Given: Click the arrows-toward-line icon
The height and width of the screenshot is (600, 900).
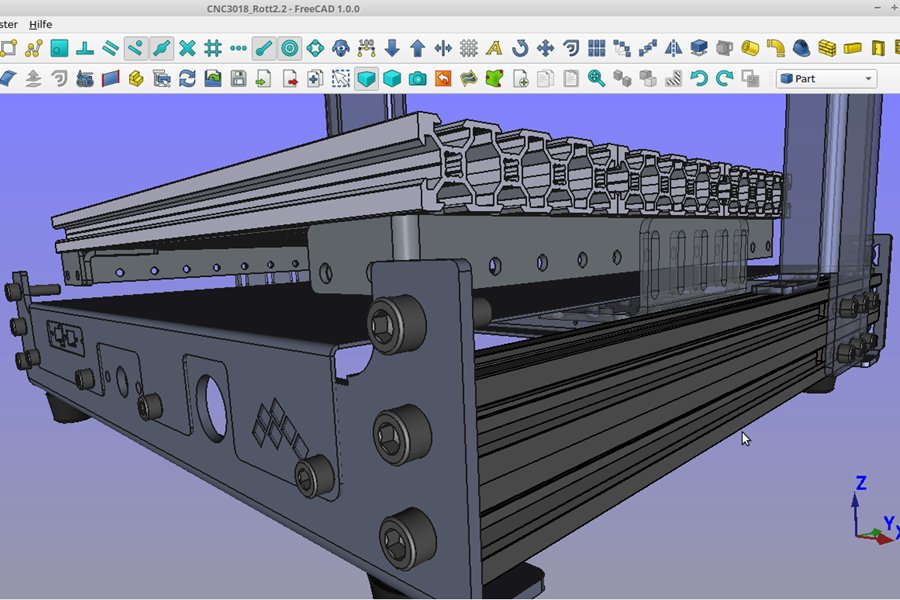Looking at the screenshot, I should 443,48.
